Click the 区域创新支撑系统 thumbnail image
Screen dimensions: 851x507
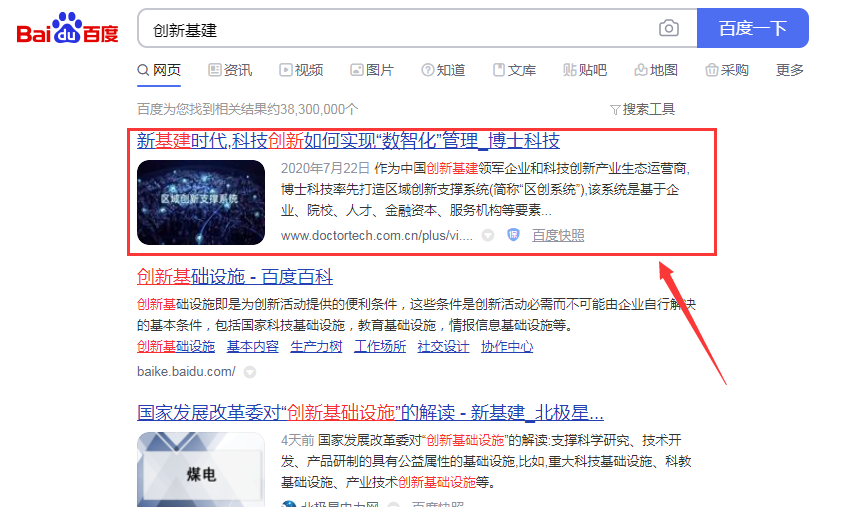pos(201,202)
